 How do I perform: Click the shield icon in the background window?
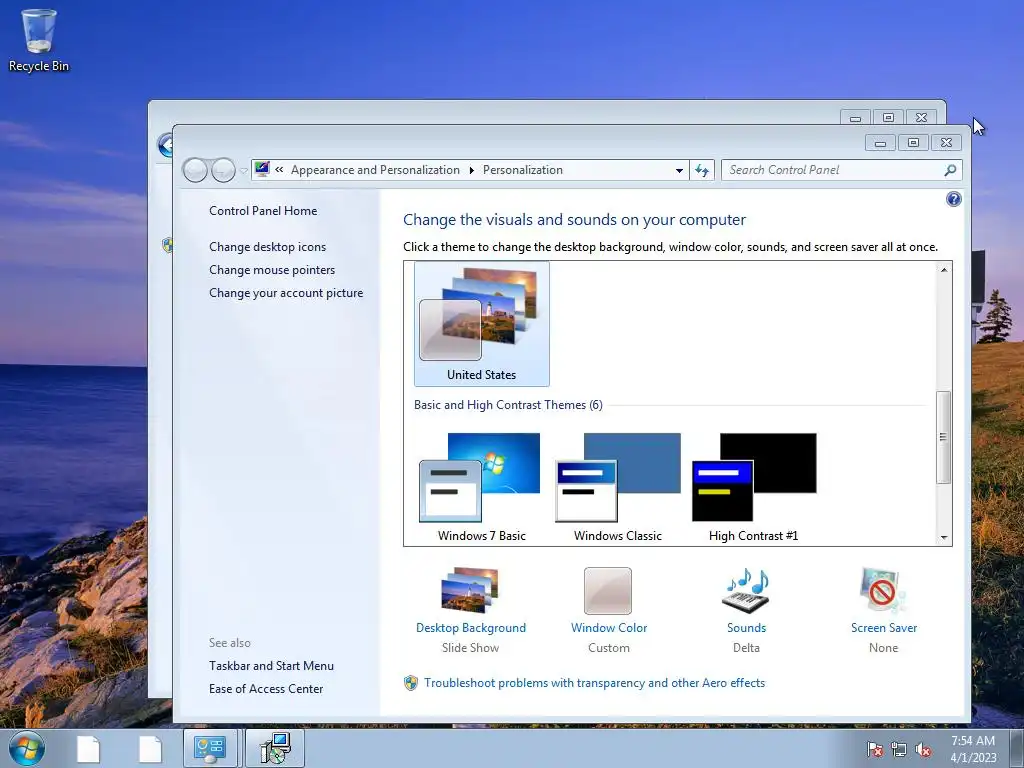167,245
